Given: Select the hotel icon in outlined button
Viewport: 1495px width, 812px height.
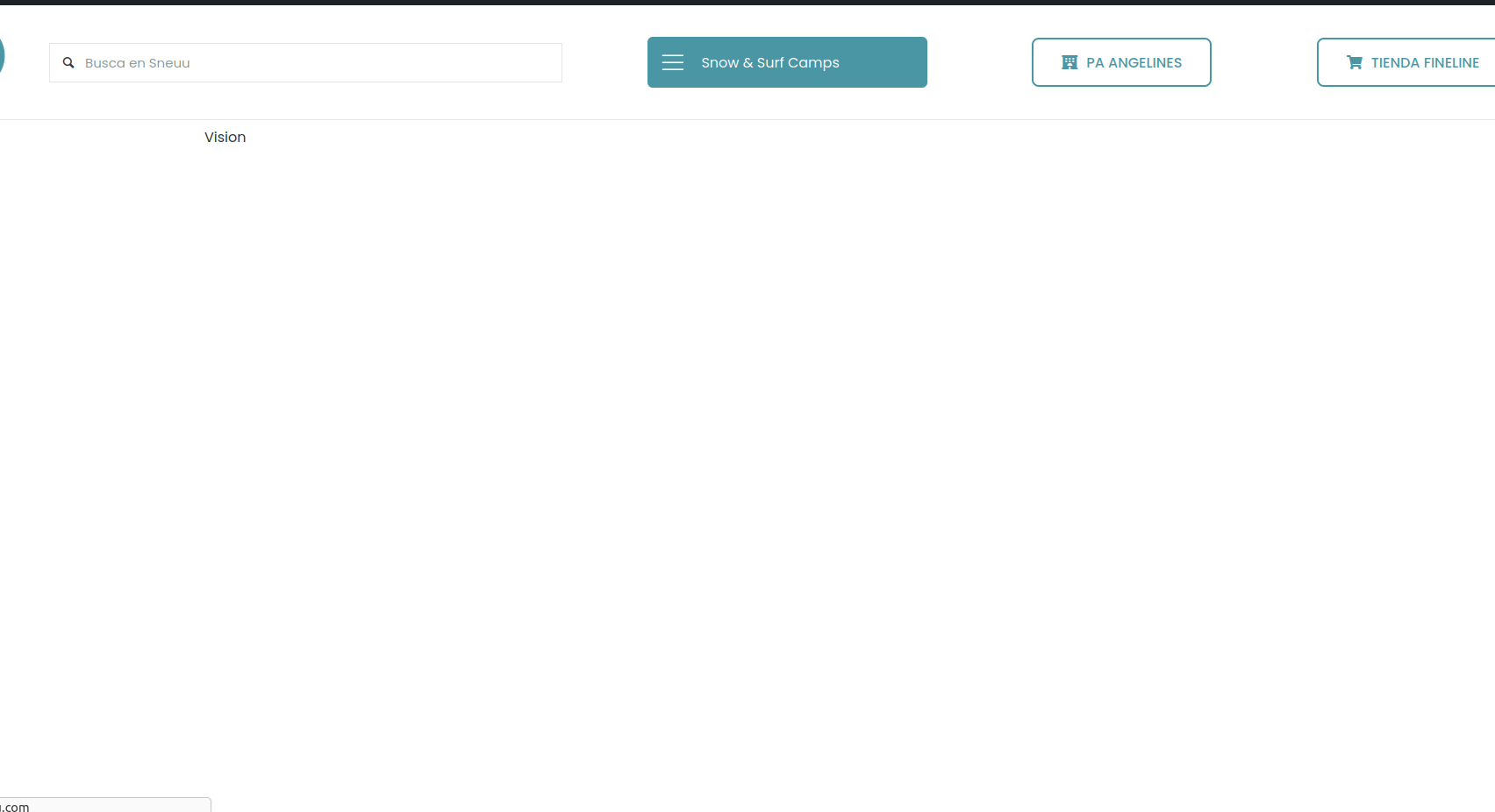Looking at the screenshot, I should click(x=1069, y=62).
